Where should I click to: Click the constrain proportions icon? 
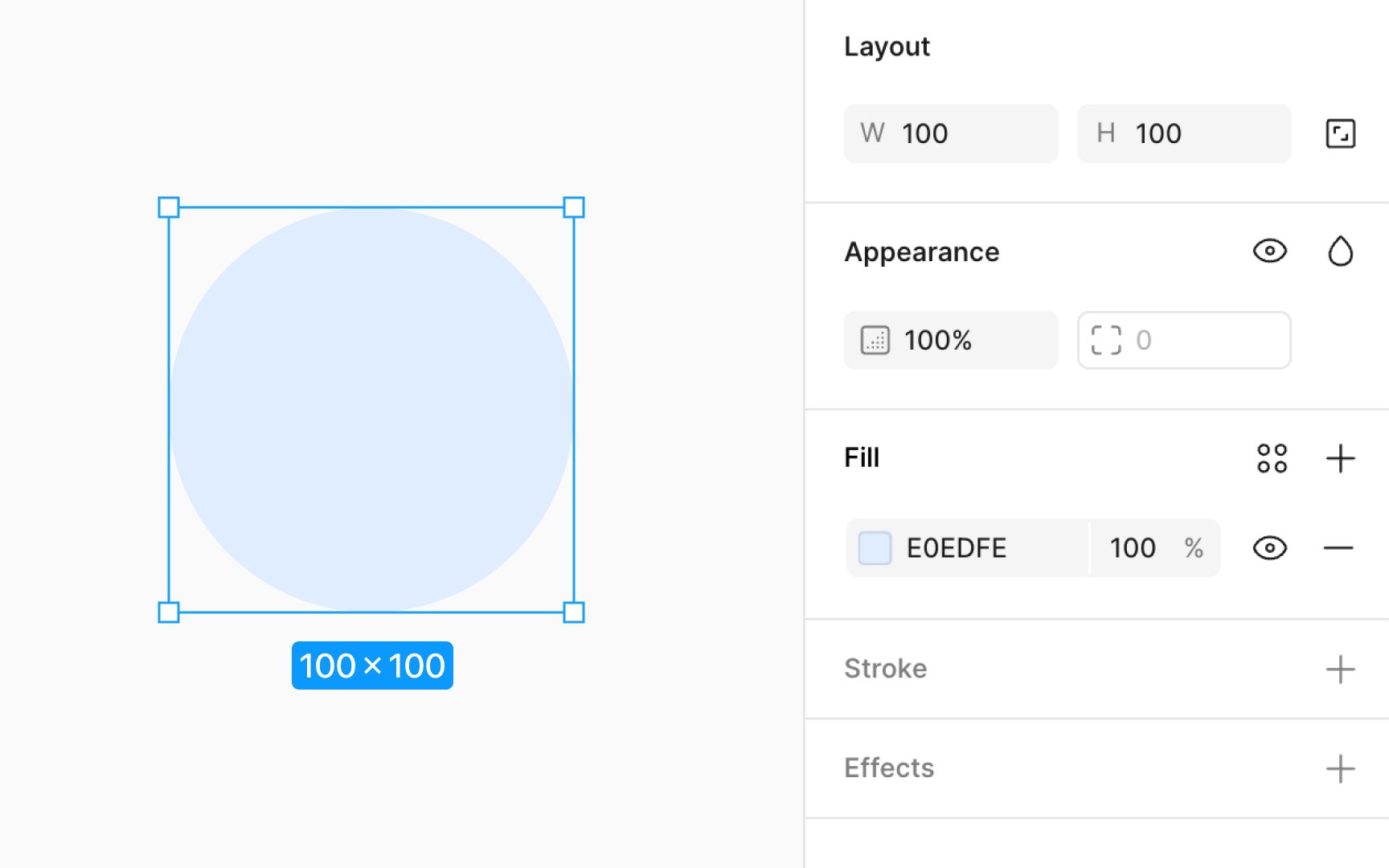(1340, 133)
